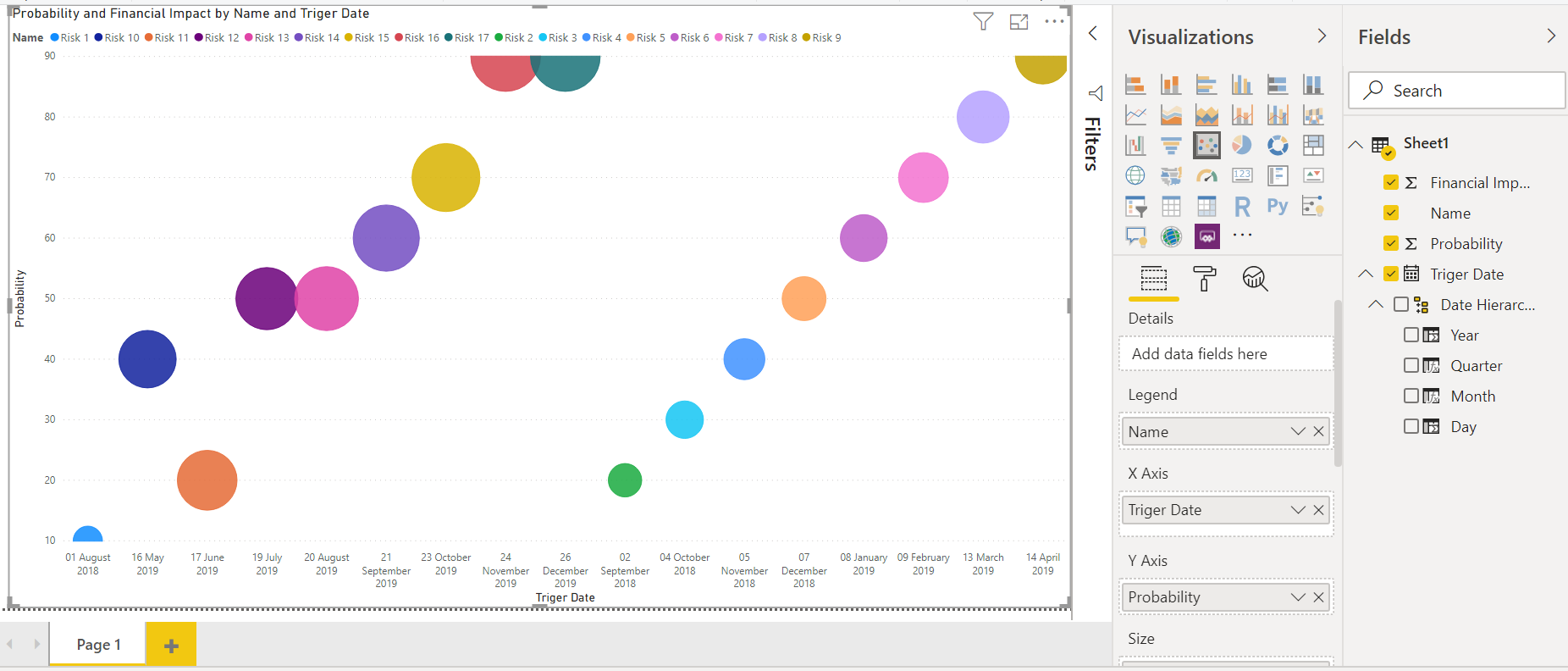Select the Funnel visualization

pyautogui.click(x=1171, y=145)
